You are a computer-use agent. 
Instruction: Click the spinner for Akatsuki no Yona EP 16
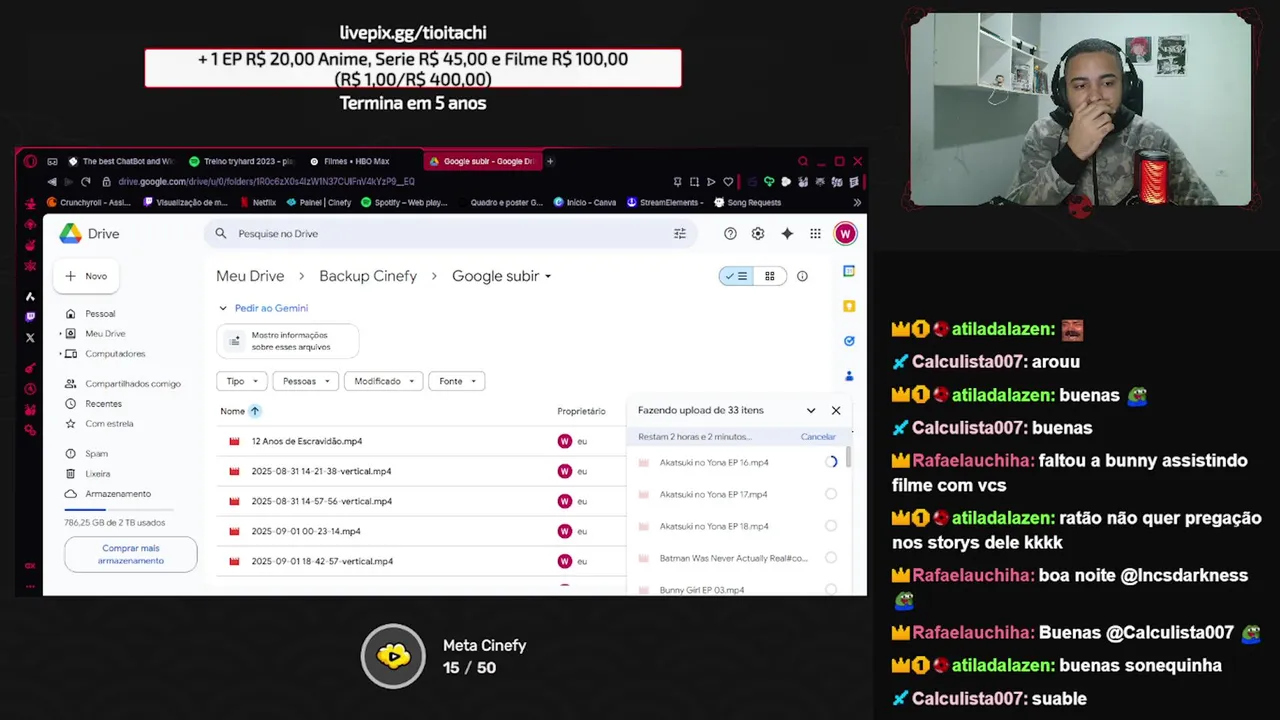(831, 462)
